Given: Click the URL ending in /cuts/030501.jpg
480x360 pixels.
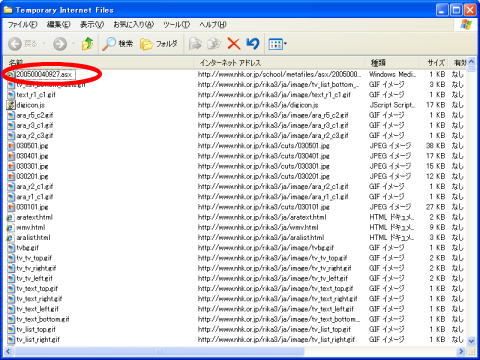Looking at the screenshot, I should pos(263,146).
